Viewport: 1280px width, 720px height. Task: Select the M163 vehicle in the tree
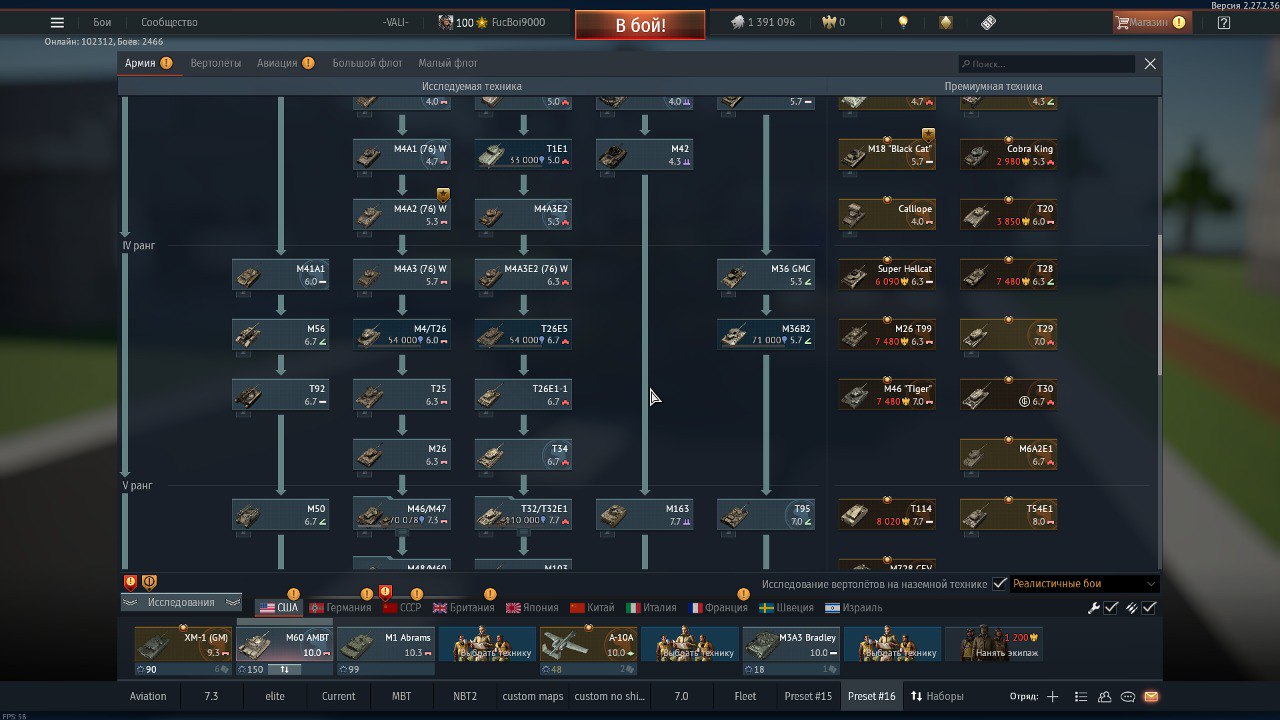tap(644, 515)
